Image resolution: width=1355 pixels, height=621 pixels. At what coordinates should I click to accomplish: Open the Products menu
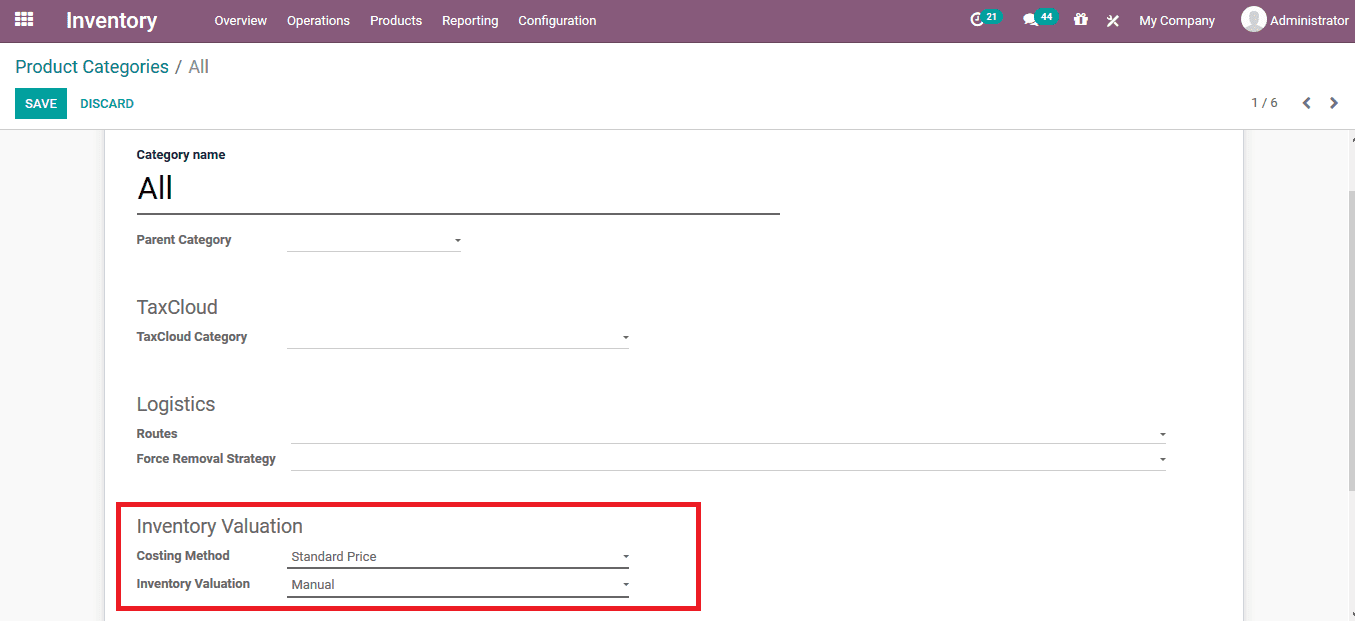(x=396, y=20)
